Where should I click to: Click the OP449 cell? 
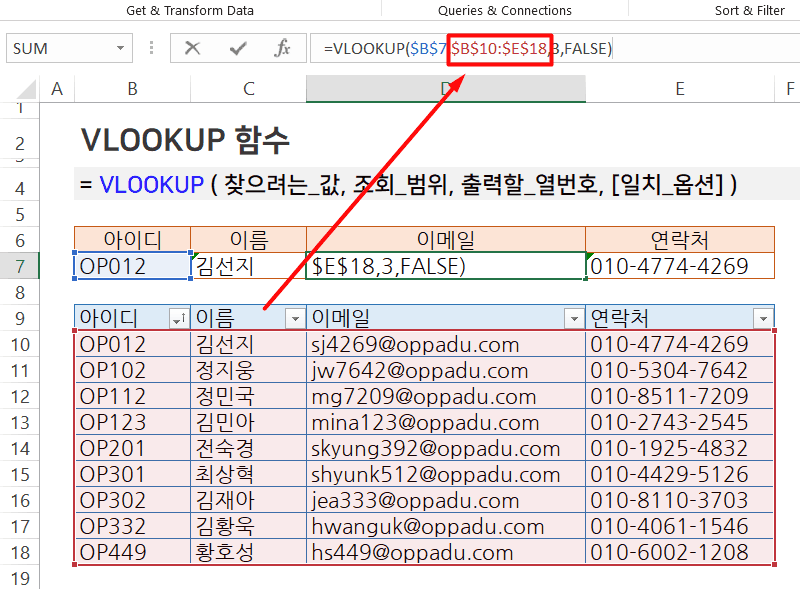click(133, 552)
